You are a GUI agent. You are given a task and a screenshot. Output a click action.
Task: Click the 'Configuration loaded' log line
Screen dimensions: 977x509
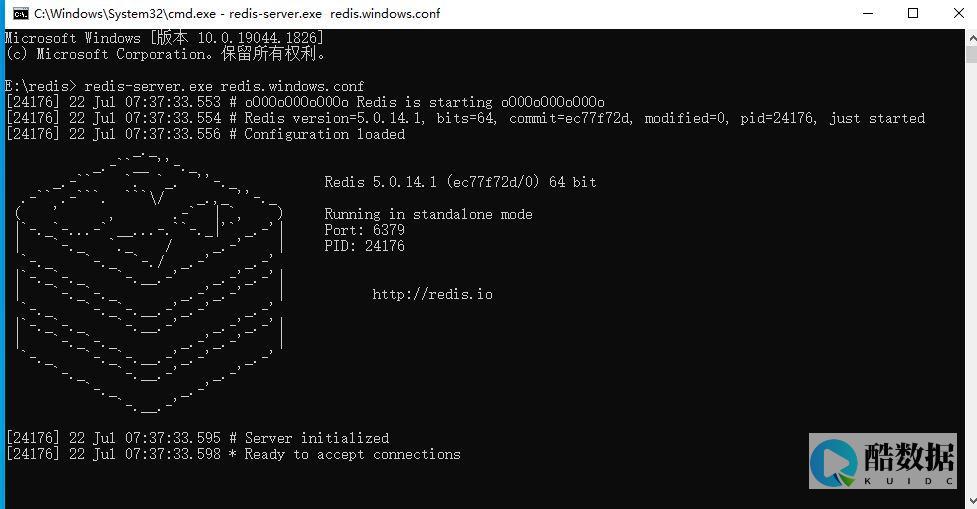click(205, 134)
